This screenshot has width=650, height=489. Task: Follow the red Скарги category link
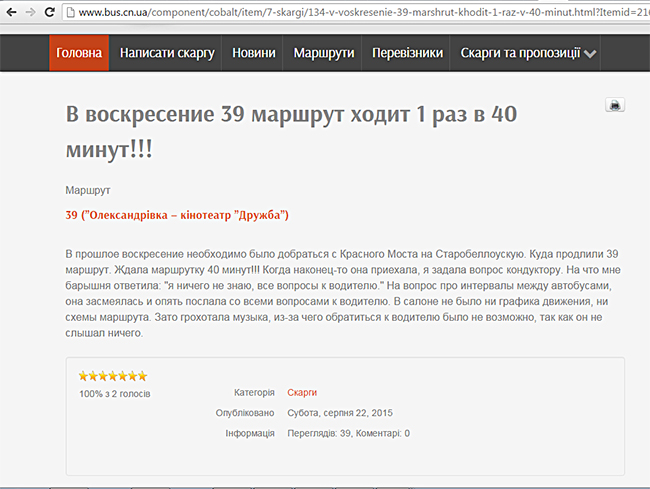point(302,392)
